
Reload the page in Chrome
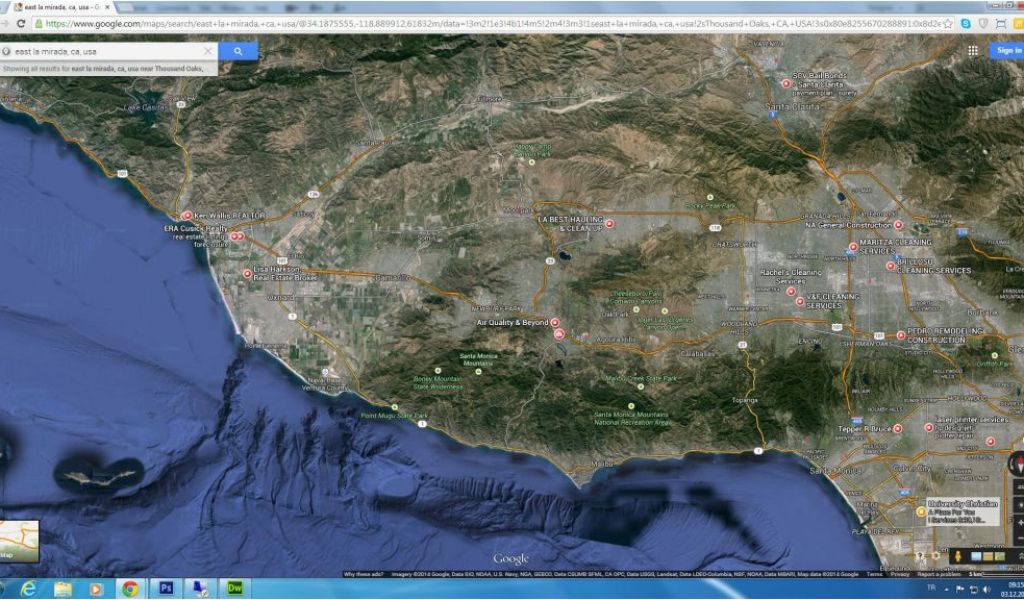[21, 24]
